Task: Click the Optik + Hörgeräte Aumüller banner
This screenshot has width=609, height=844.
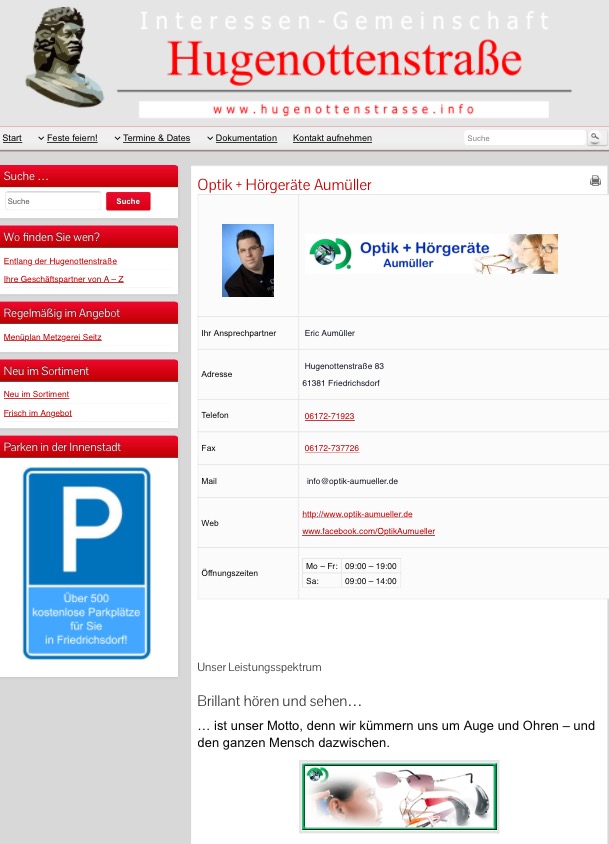Action: point(431,254)
